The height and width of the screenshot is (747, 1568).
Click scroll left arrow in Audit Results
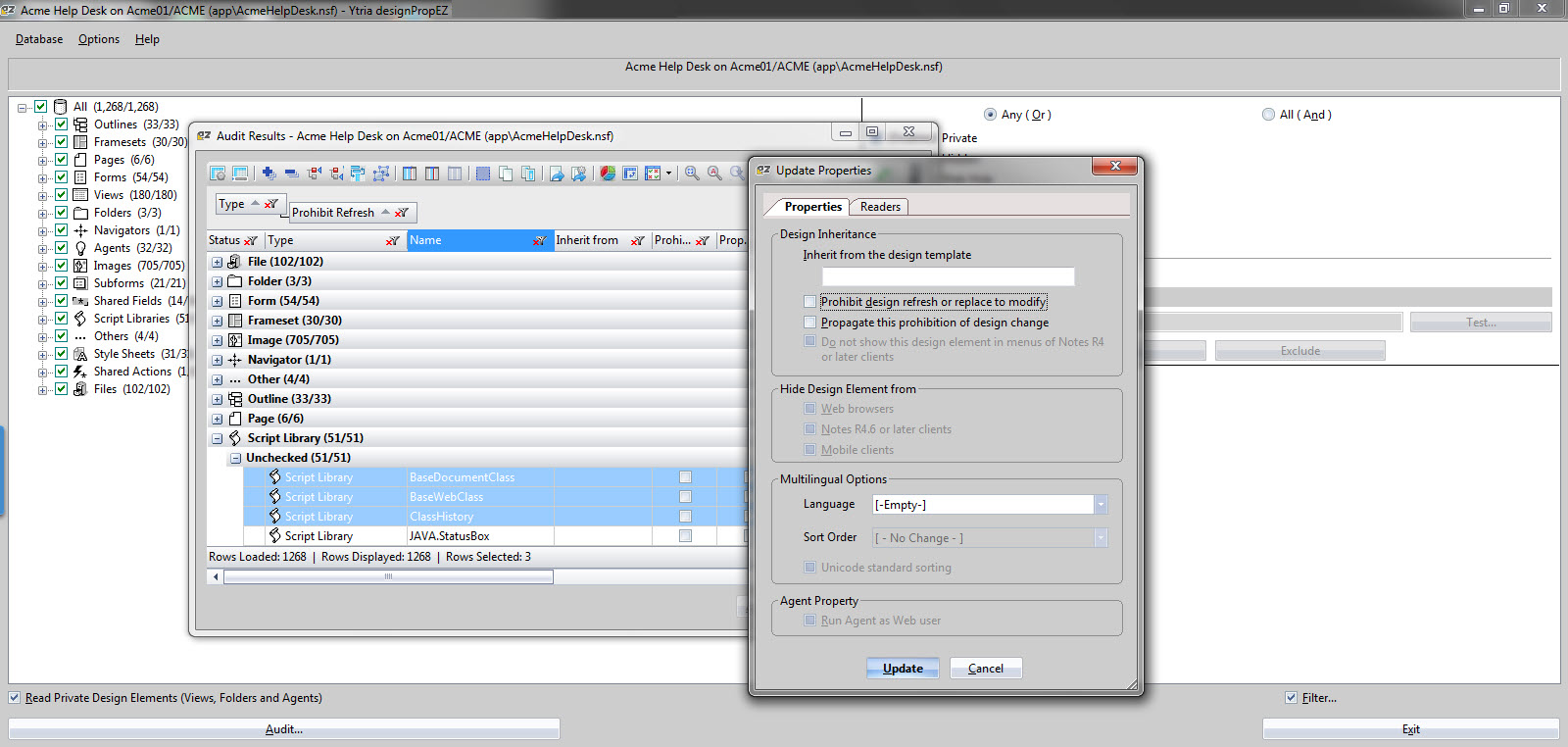216,576
